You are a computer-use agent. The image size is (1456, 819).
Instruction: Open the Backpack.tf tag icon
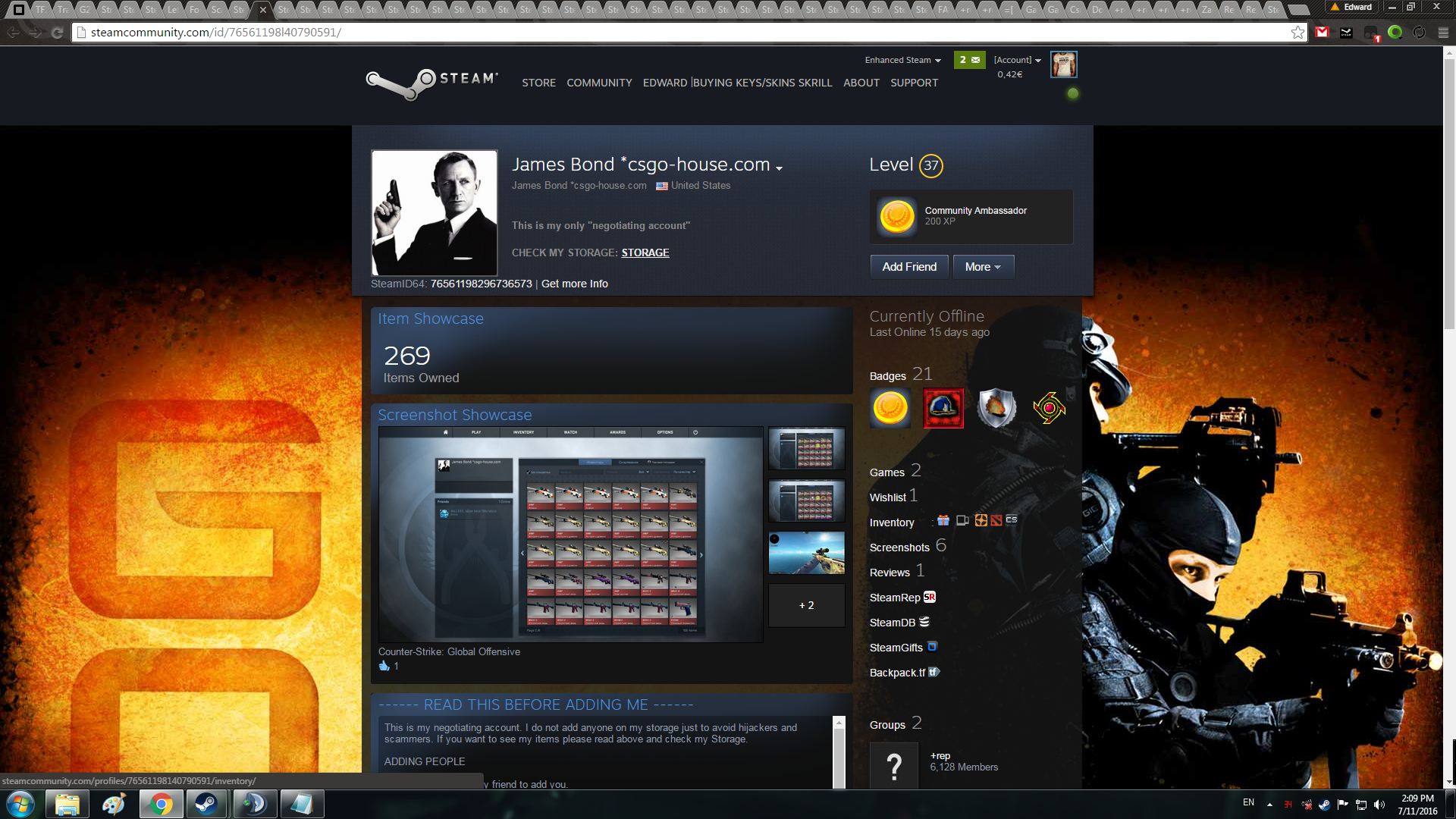click(x=934, y=672)
